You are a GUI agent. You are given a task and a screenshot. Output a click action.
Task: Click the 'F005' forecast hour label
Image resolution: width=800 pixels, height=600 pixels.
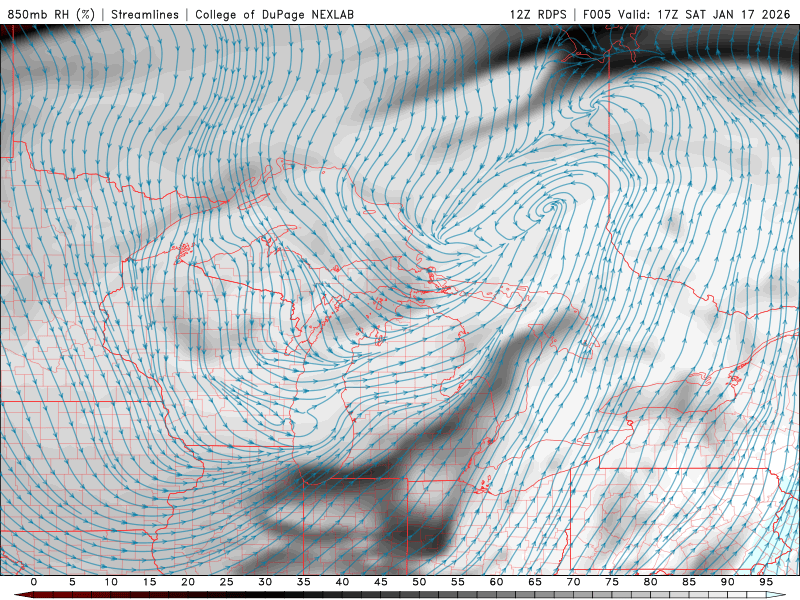[596, 14]
